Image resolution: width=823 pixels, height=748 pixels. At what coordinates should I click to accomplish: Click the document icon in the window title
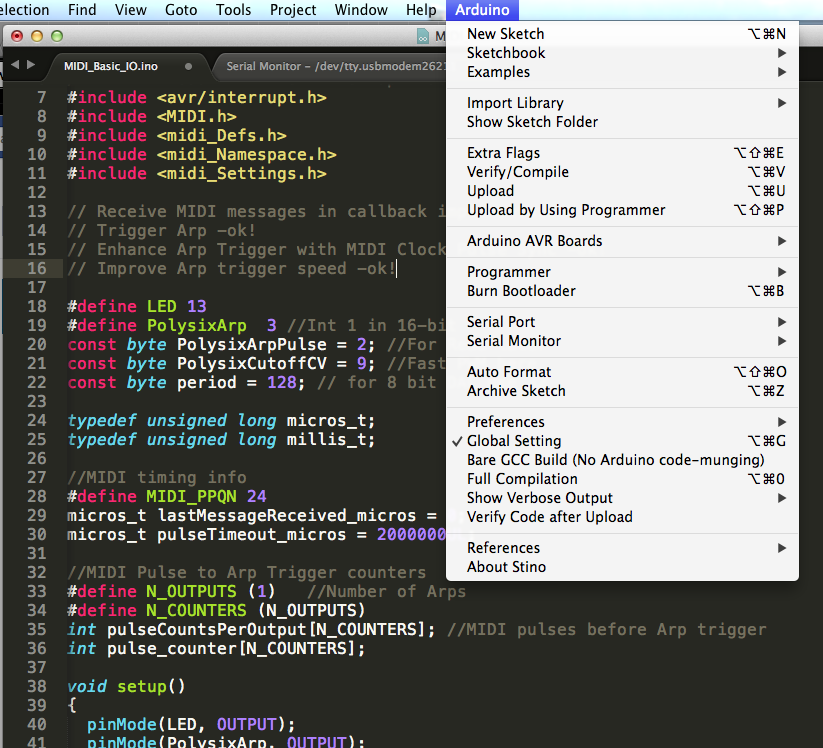pos(423,36)
